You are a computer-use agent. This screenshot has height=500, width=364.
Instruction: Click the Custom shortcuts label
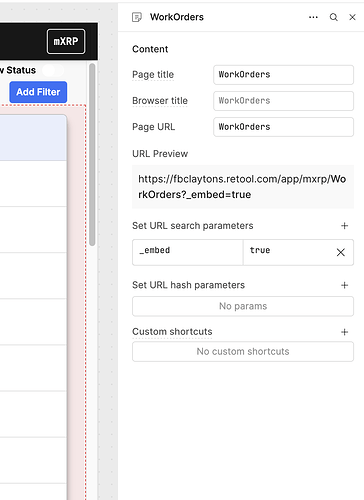(x=172, y=332)
